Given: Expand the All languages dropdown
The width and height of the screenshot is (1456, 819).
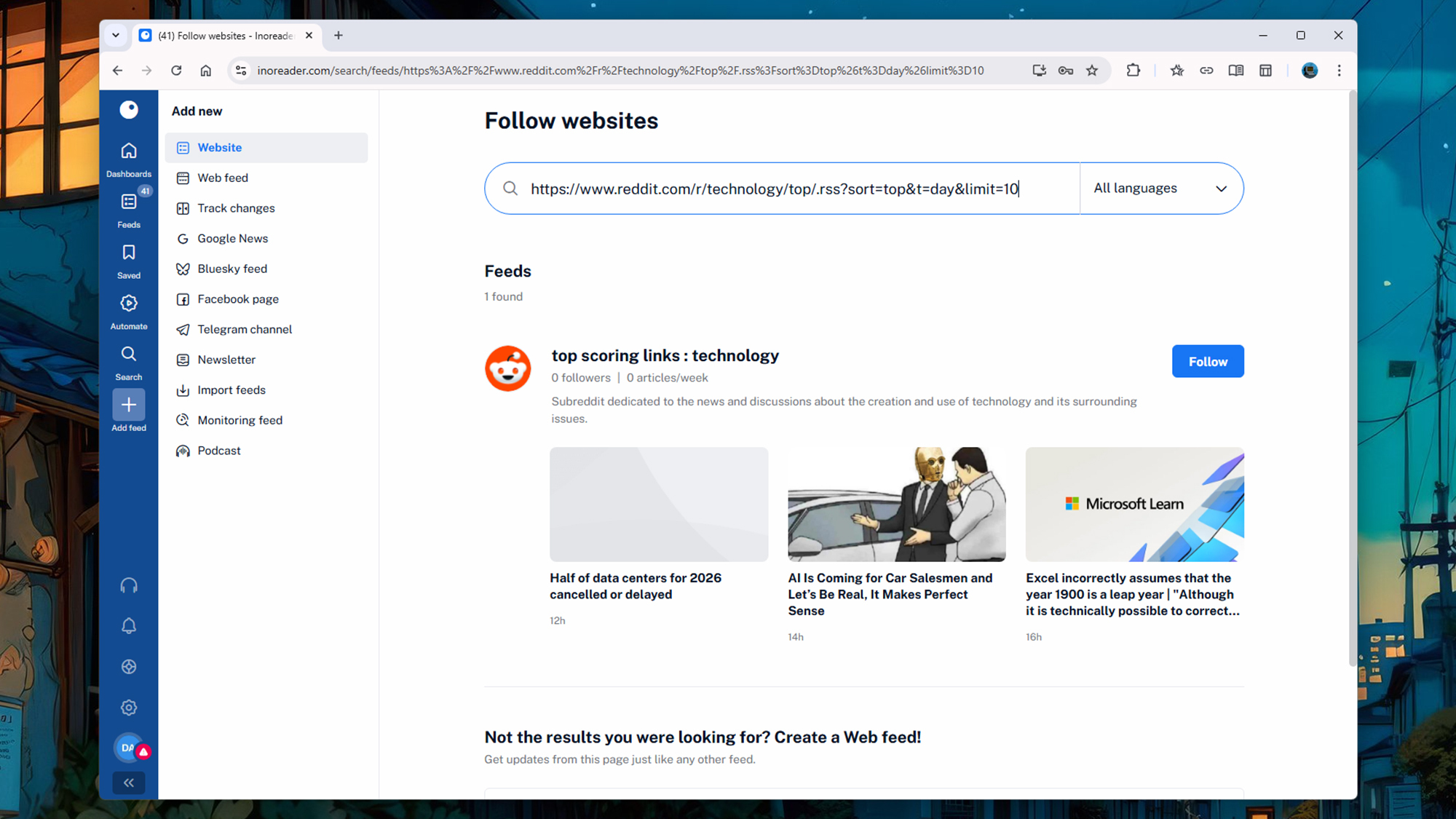Looking at the screenshot, I should [1160, 189].
